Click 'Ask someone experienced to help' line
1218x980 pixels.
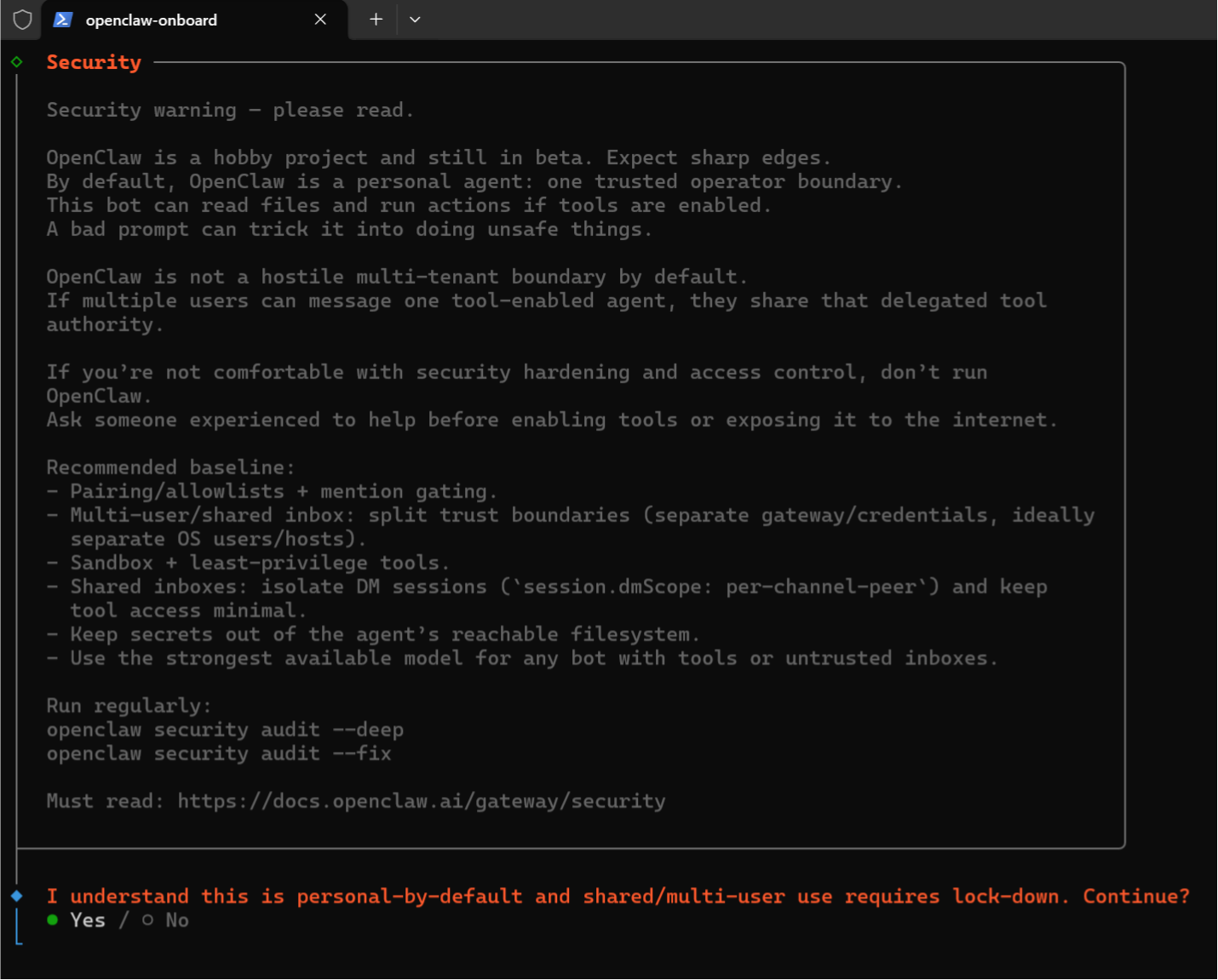[552, 420]
